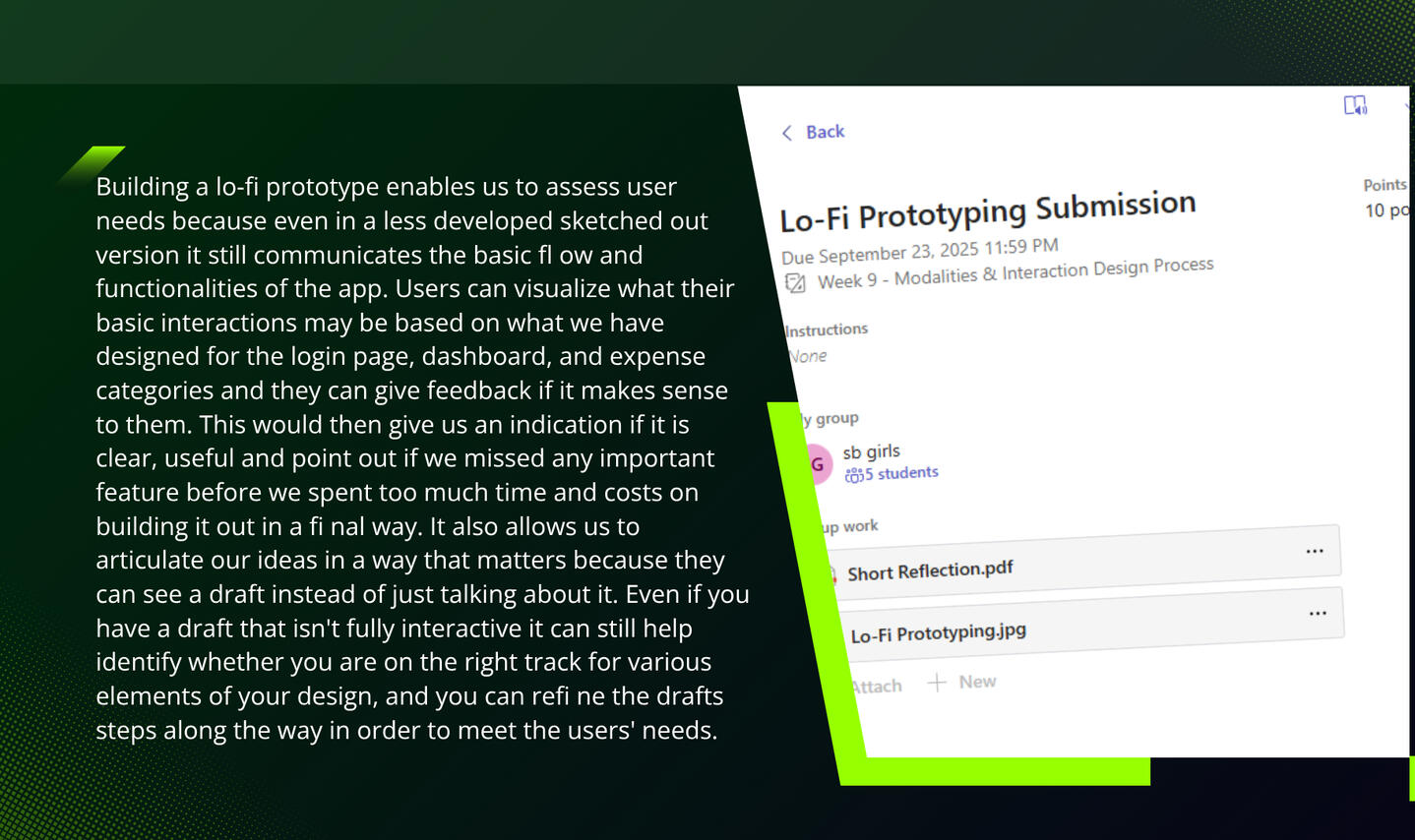This screenshot has width=1415, height=840.
Task: Click the group members icon beside 5 students
Action: (853, 476)
